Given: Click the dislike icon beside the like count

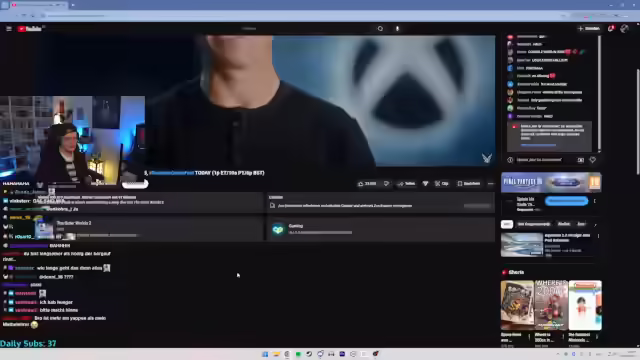Looking at the screenshot, I should click(x=386, y=184).
